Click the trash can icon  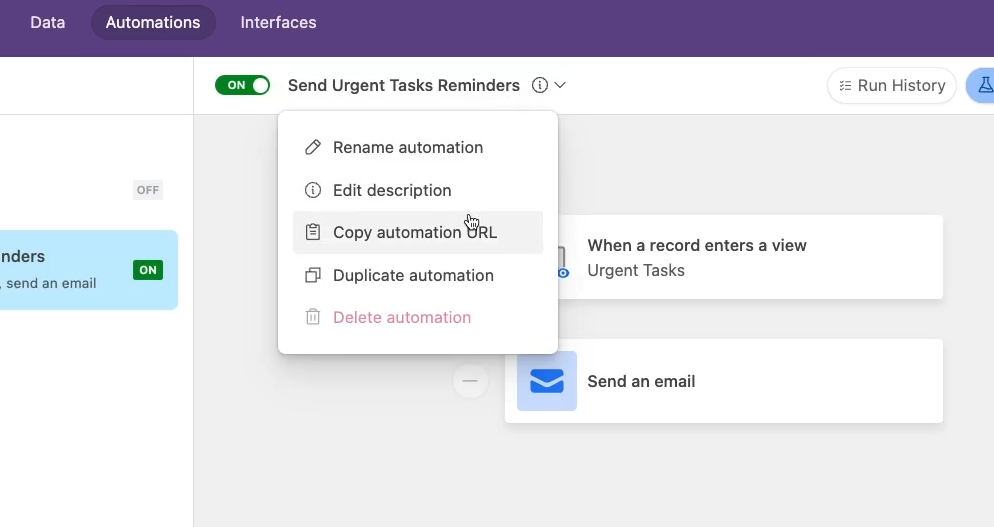pos(313,317)
